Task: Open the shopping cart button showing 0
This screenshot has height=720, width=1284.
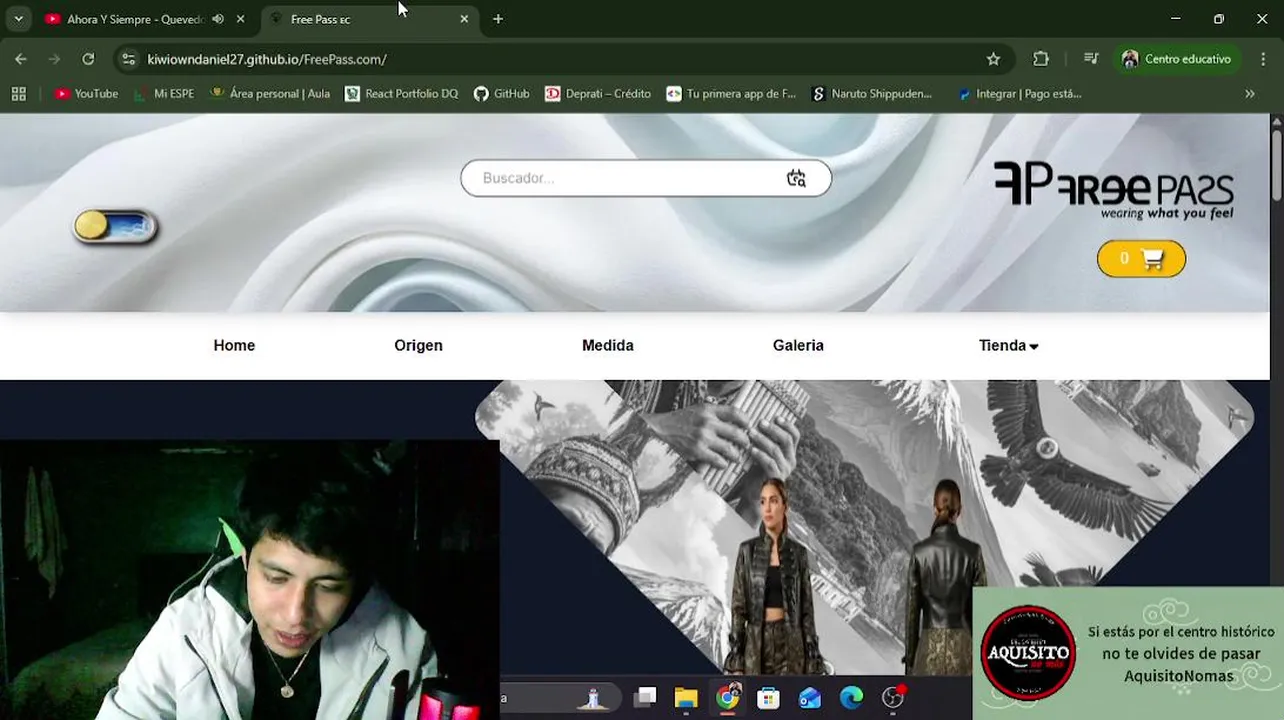Action: pyautogui.click(x=1141, y=259)
